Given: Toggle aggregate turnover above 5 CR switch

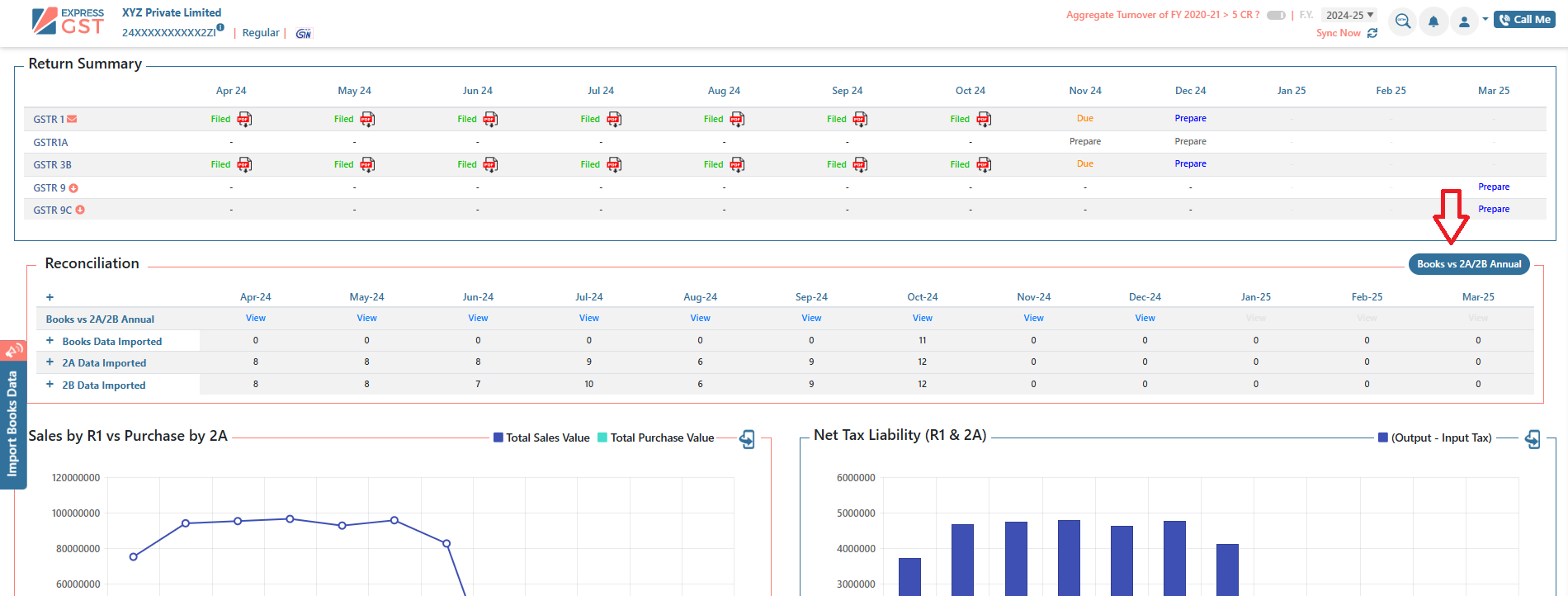Looking at the screenshot, I should [x=1276, y=15].
